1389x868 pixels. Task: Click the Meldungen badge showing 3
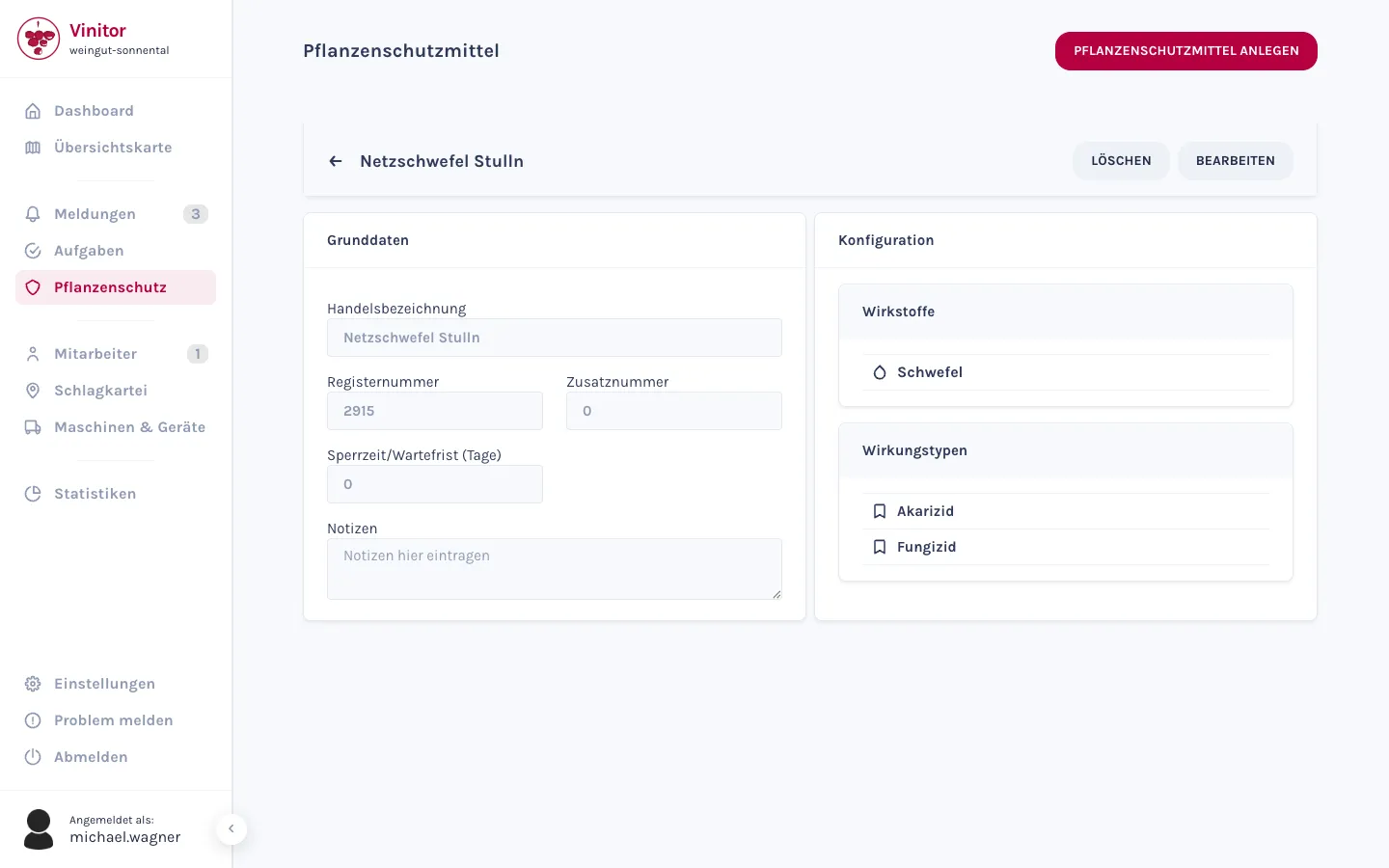pos(196,214)
